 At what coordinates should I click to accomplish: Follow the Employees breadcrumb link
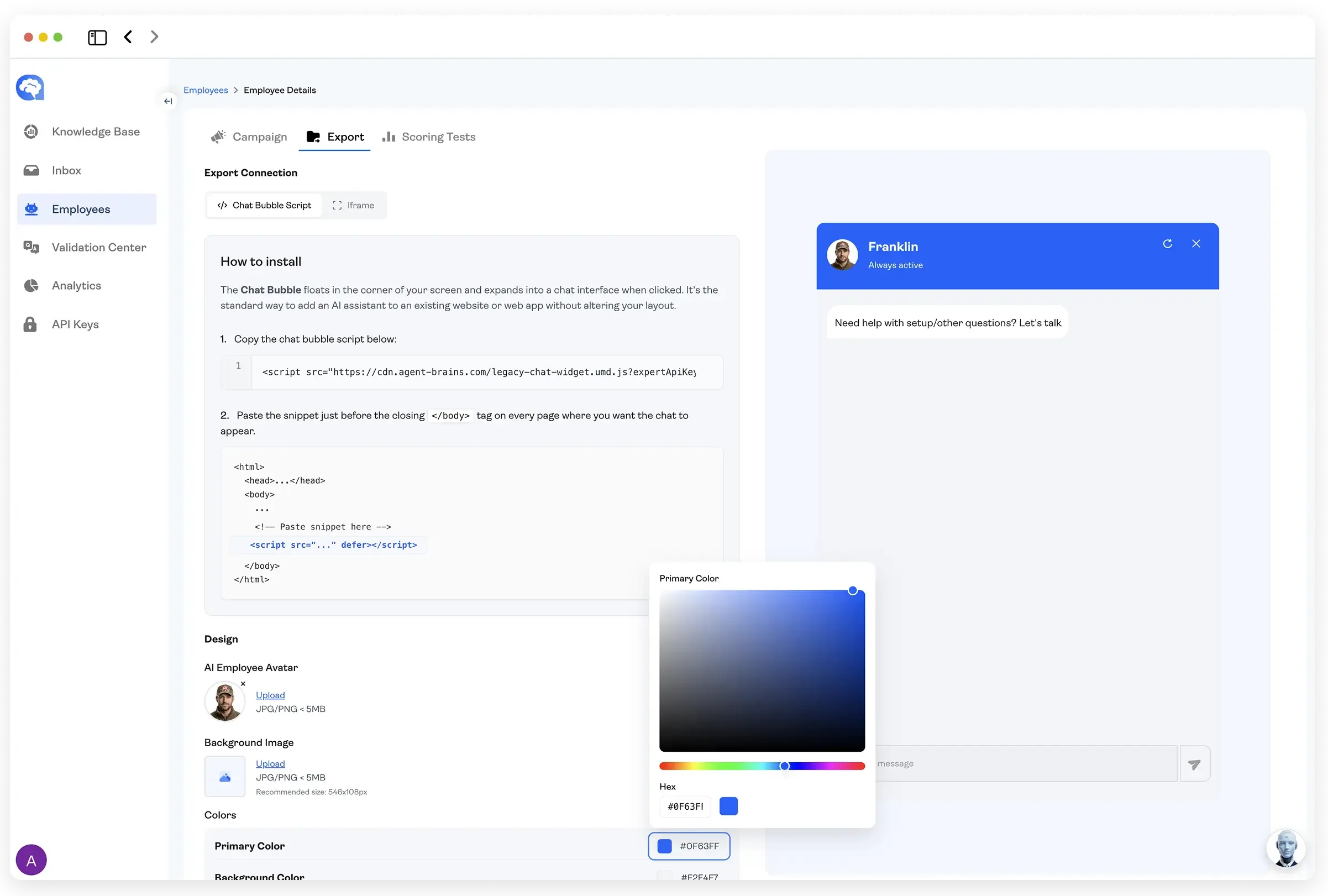tap(206, 90)
